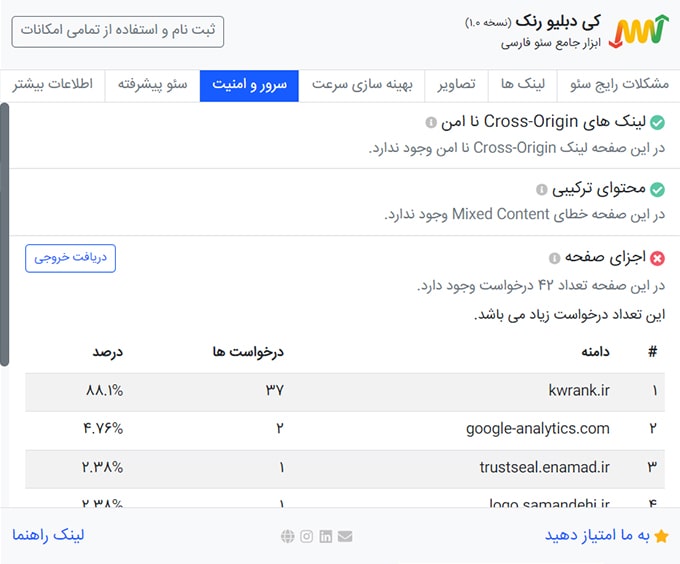This screenshot has height=564, width=680.
Task: Click دامنه column header
Action: pos(595,352)
